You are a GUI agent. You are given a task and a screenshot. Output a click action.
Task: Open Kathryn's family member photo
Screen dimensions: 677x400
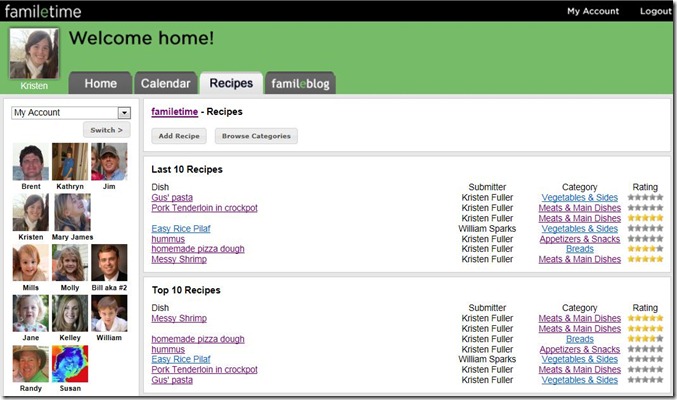tap(70, 161)
